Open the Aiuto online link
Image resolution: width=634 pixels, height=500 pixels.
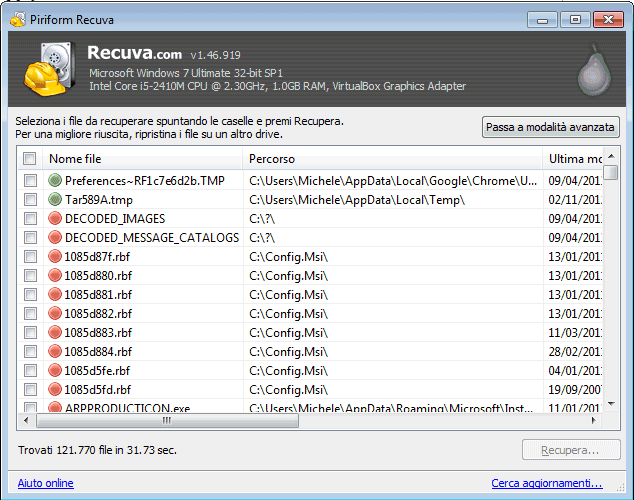pyautogui.click(x=45, y=483)
